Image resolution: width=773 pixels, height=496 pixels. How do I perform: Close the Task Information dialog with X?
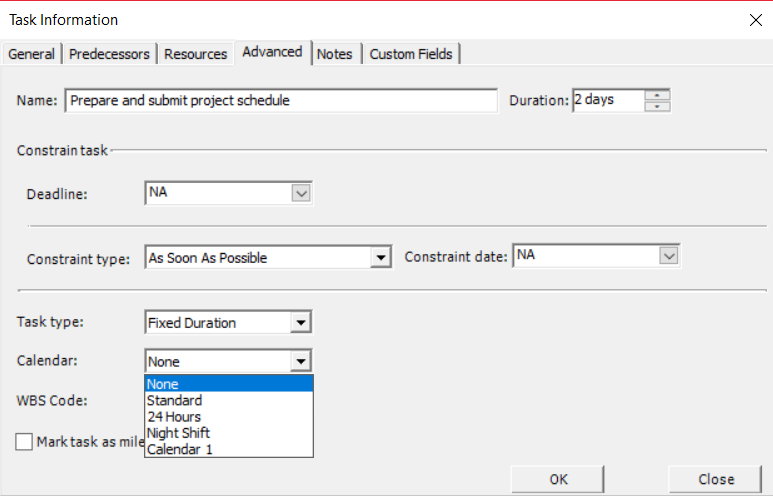pos(756,20)
